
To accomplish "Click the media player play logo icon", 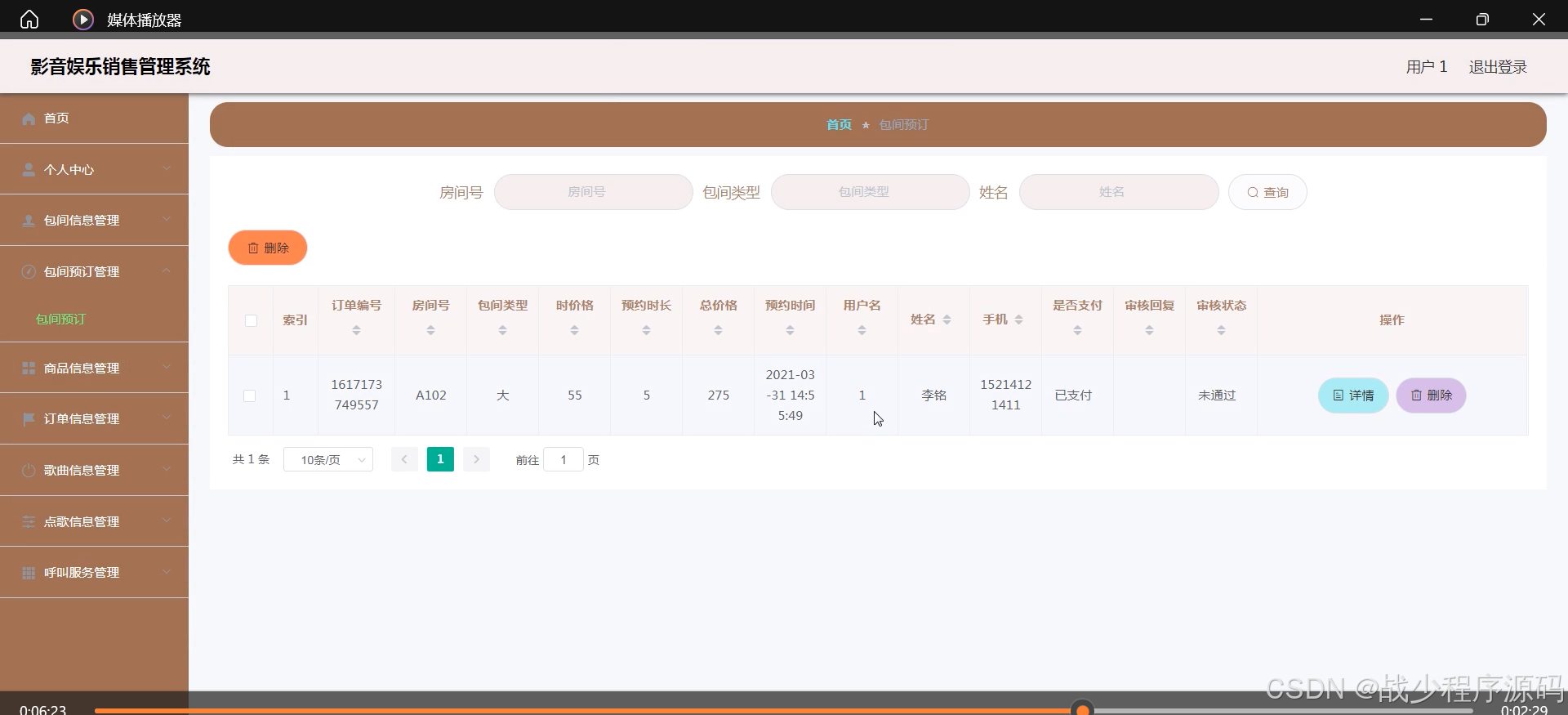I will click(83, 19).
